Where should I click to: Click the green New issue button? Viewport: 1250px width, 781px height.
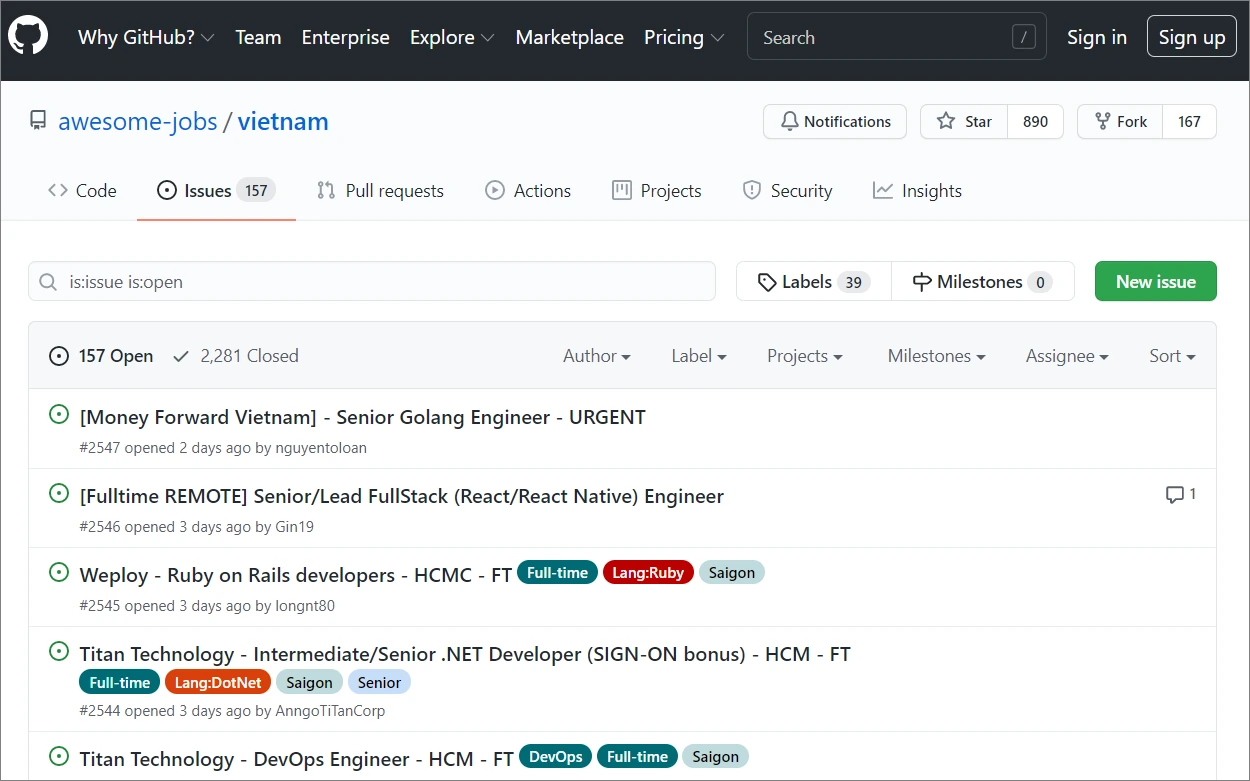pos(1156,281)
